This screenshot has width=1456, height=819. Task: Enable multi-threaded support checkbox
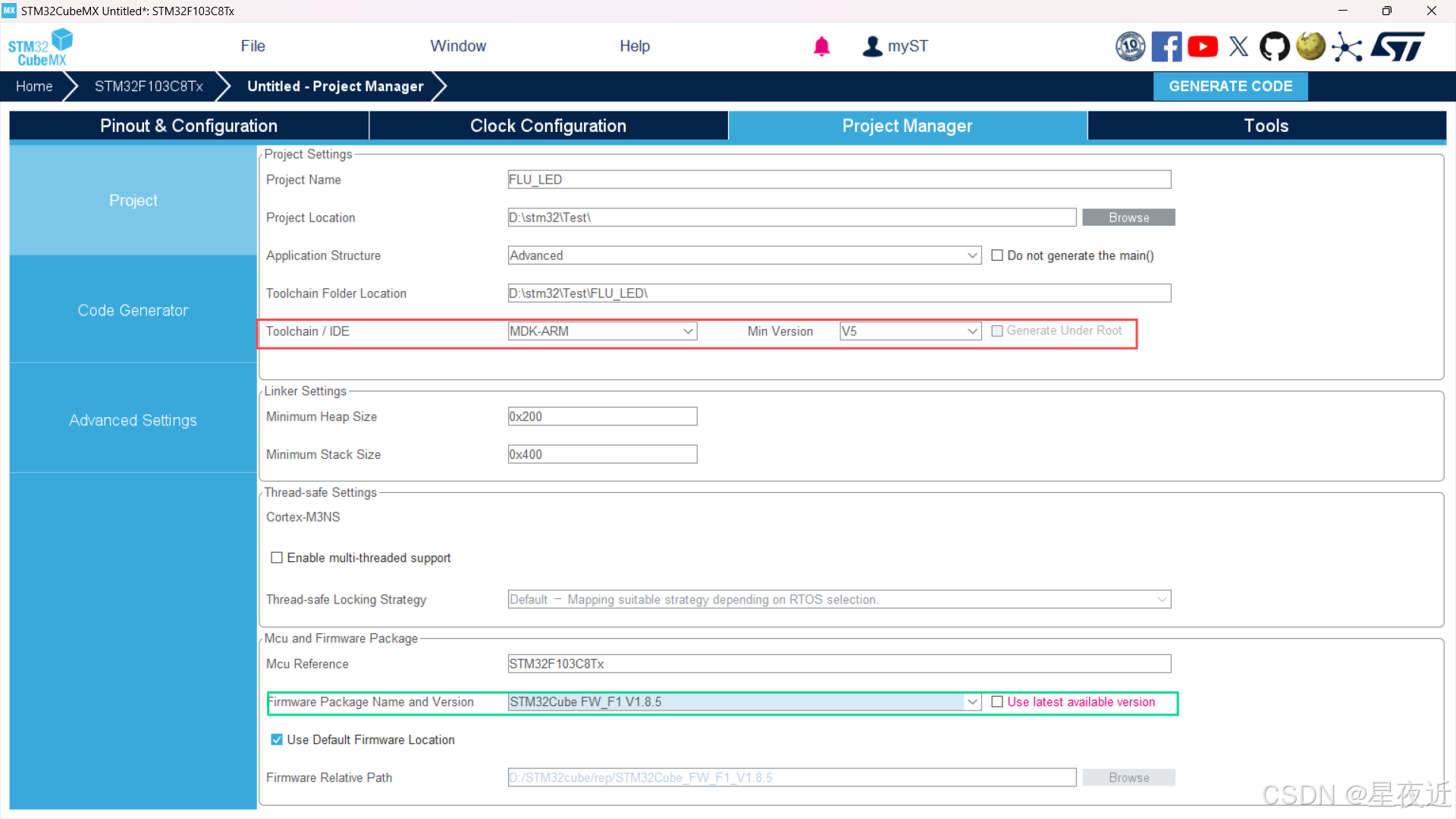pyautogui.click(x=277, y=557)
